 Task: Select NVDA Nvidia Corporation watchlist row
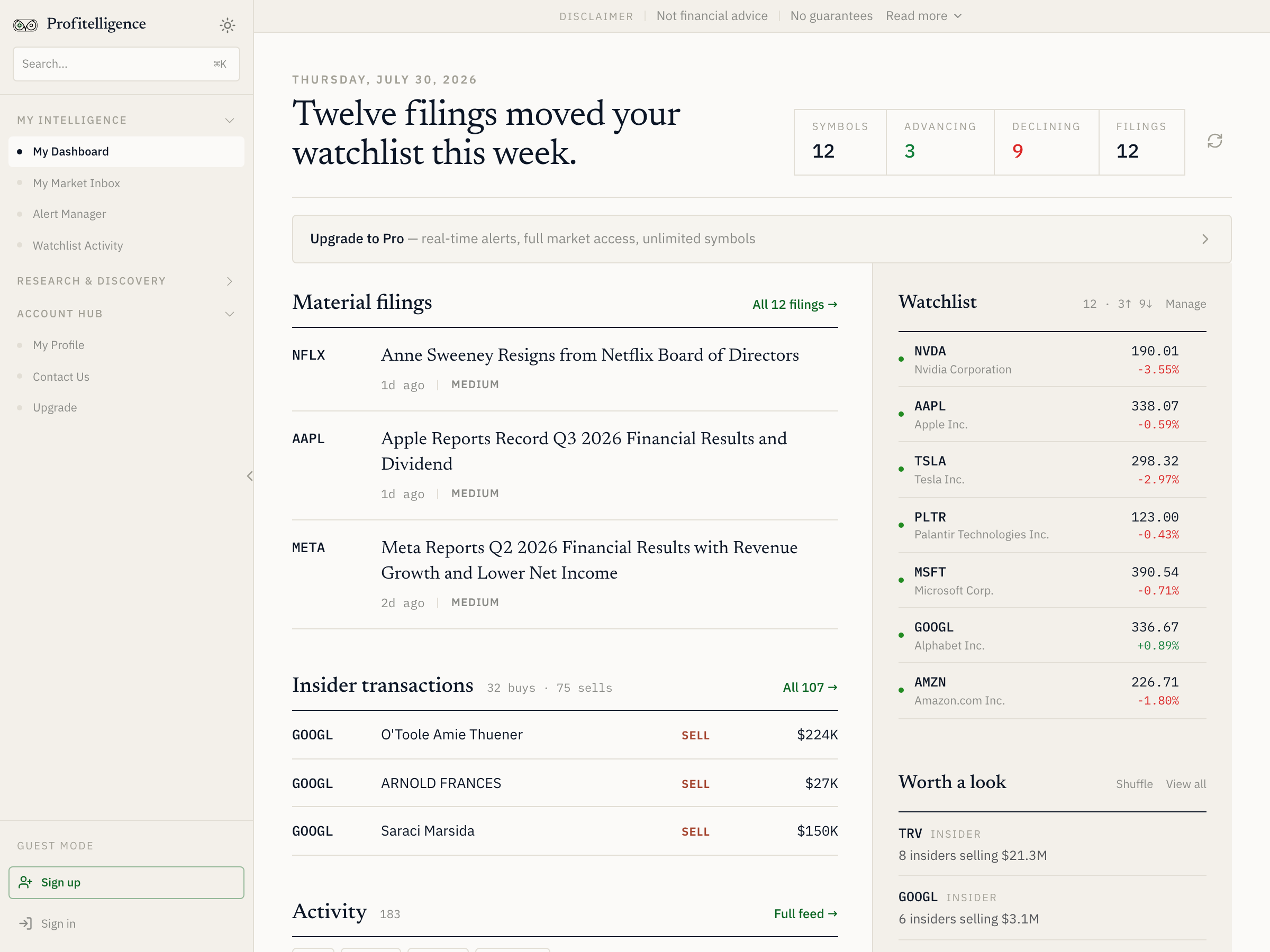click(1052, 360)
